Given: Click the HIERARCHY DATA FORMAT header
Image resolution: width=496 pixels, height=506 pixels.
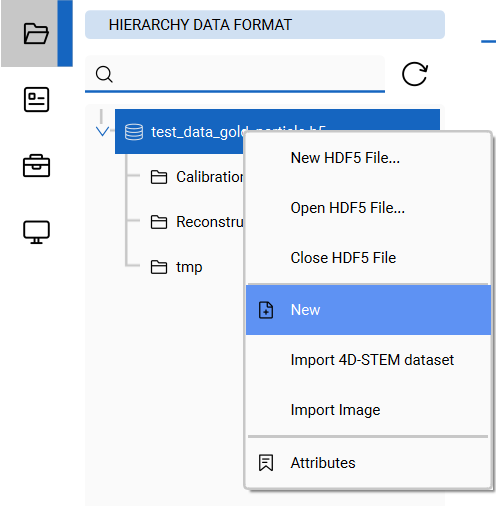Looking at the screenshot, I should click(x=265, y=25).
